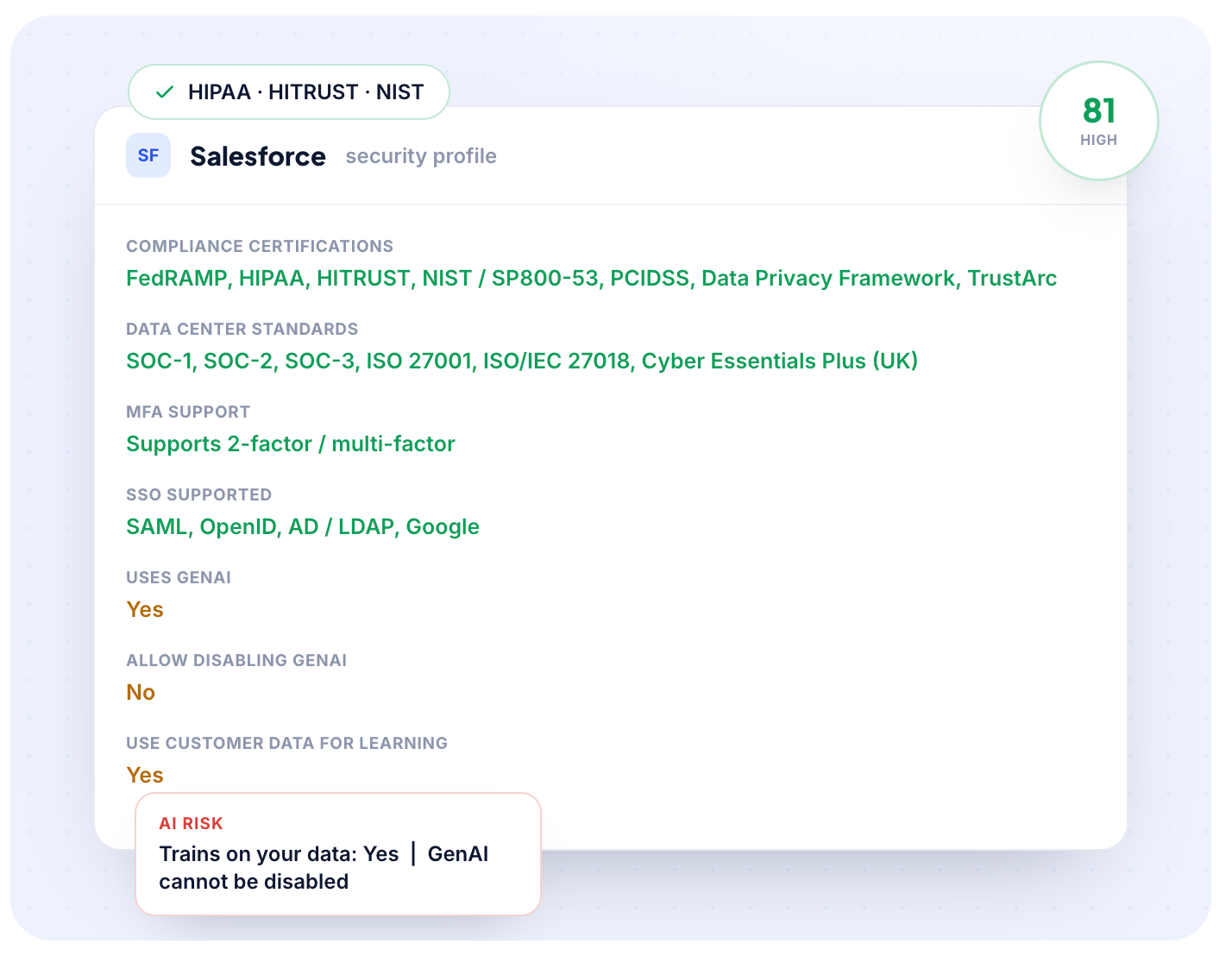Click the FedRAMP, HIPAA certifications list
Screen dimensions: 1232x956
coord(591,278)
